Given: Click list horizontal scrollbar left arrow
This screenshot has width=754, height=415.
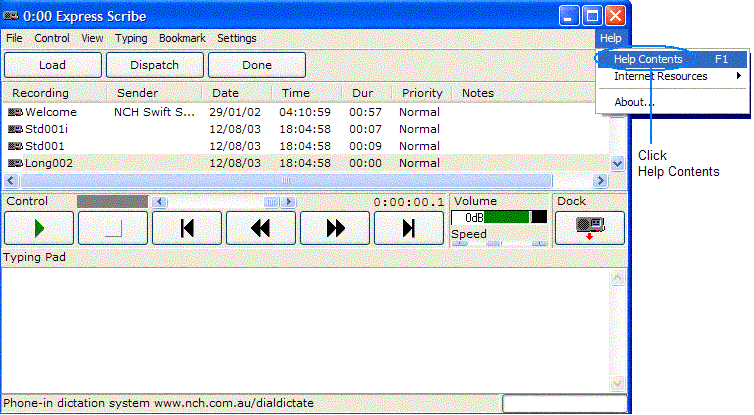Looking at the screenshot, I should click(x=11, y=181).
